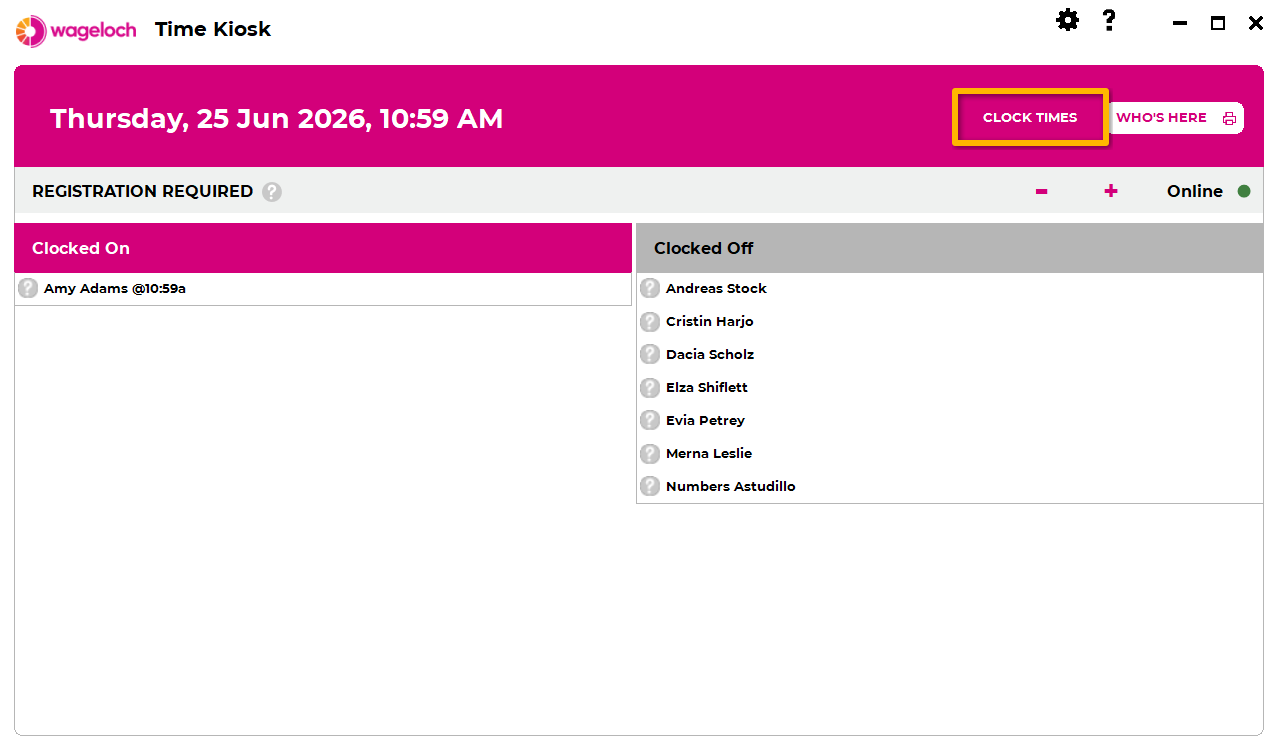This screenshot has height=743, width=1277.
Task: Select the Clocked On column header
Action: (x=323, y=248)
